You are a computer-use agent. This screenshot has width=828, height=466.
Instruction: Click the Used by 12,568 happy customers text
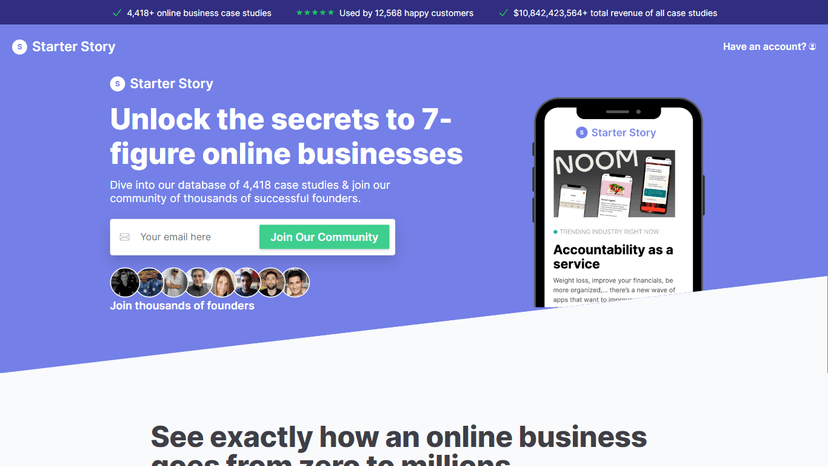(x=406, y=13)
